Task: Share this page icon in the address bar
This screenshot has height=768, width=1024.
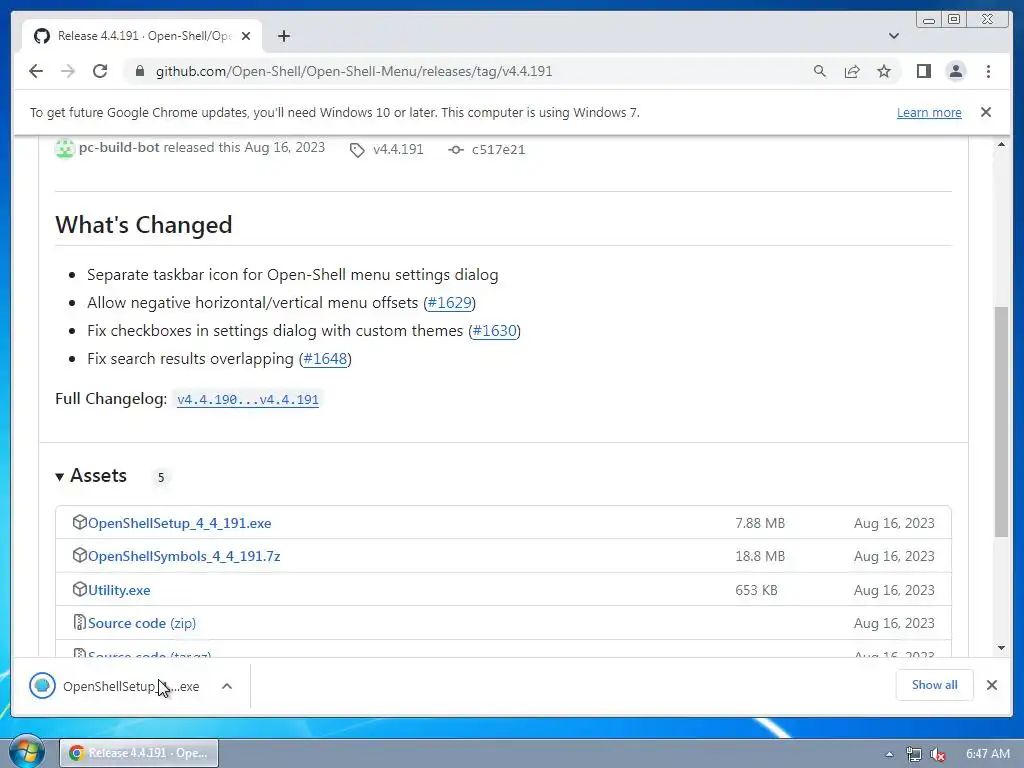Action: point(852,71)
